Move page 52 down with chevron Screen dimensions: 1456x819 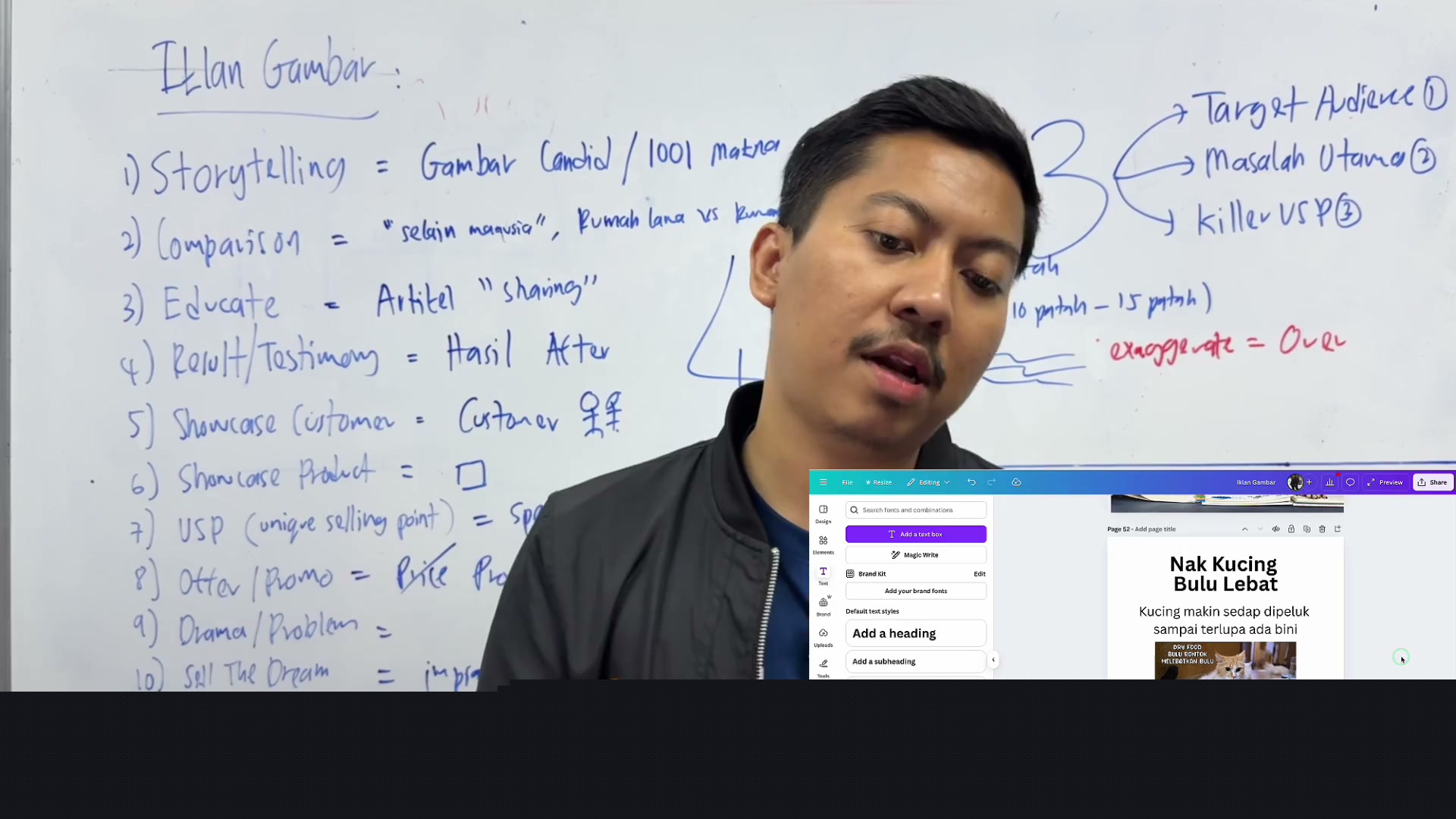pyautogui.click(x=1260, y=529)
